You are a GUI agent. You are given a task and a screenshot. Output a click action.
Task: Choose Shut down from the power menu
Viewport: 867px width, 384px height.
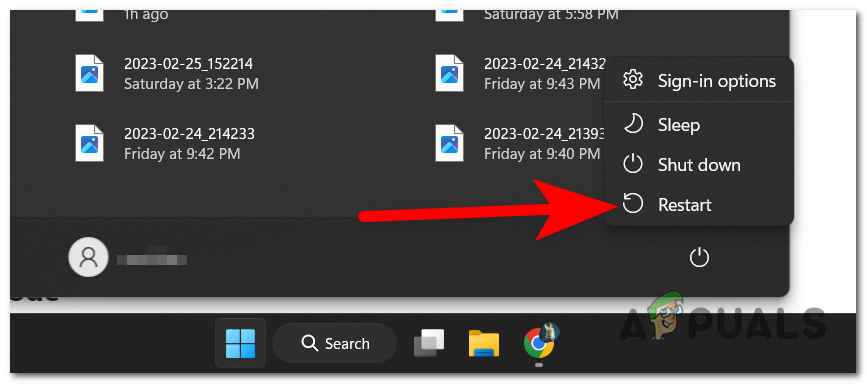click(699, 165)
